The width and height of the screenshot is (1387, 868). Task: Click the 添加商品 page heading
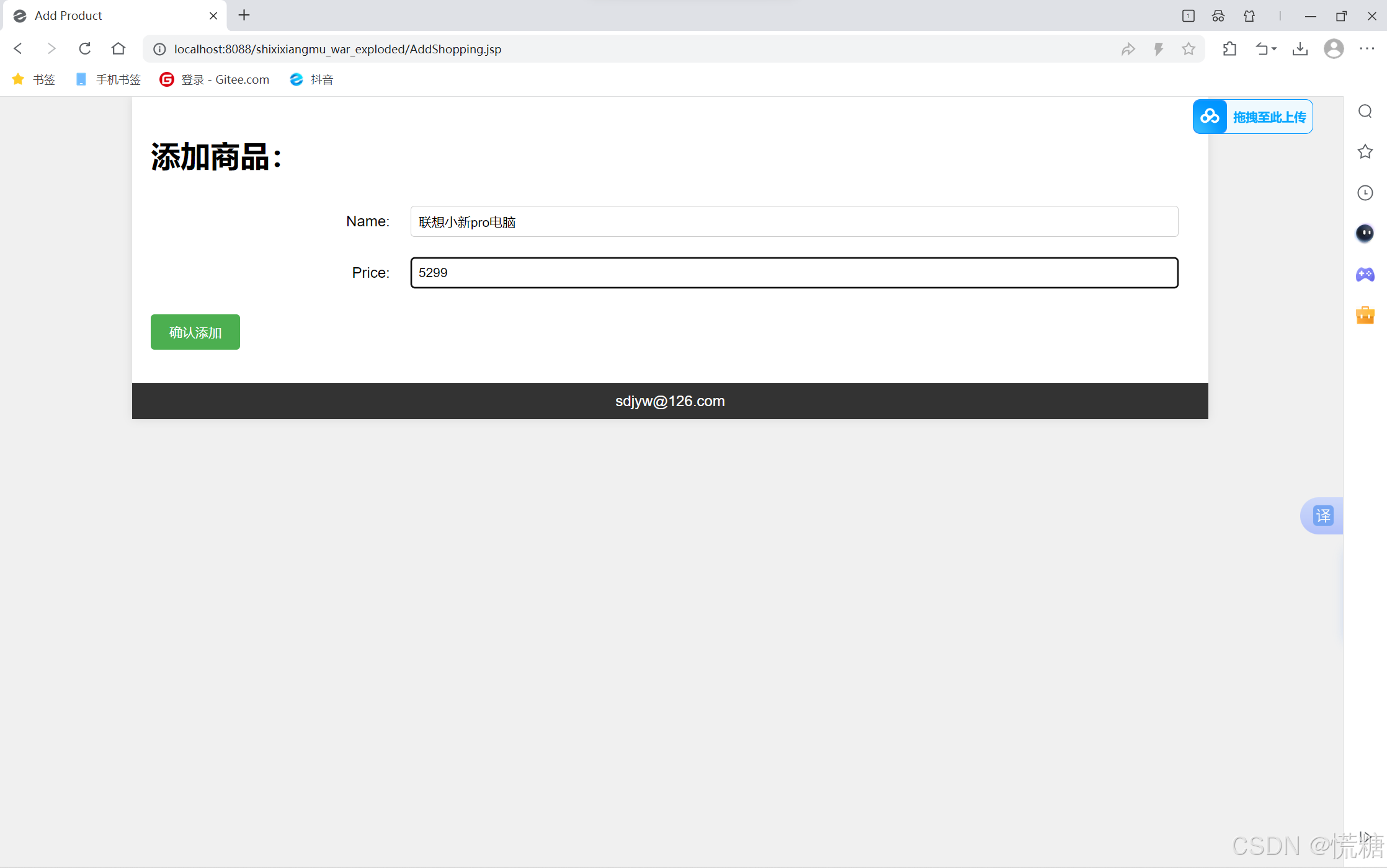(x=216, y=157)
